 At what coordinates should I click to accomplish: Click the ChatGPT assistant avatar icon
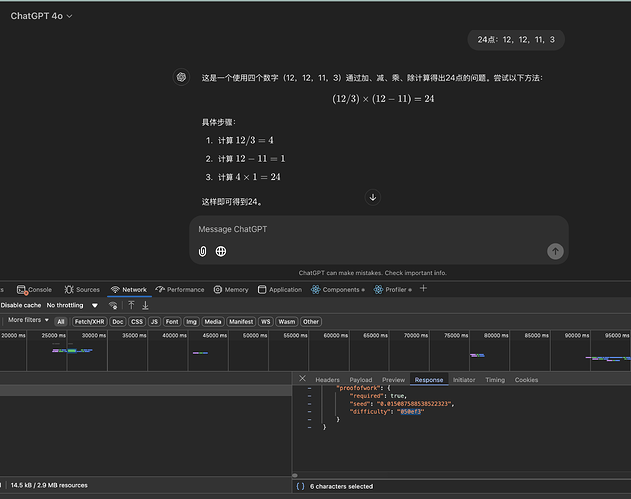tap(181, 77)
